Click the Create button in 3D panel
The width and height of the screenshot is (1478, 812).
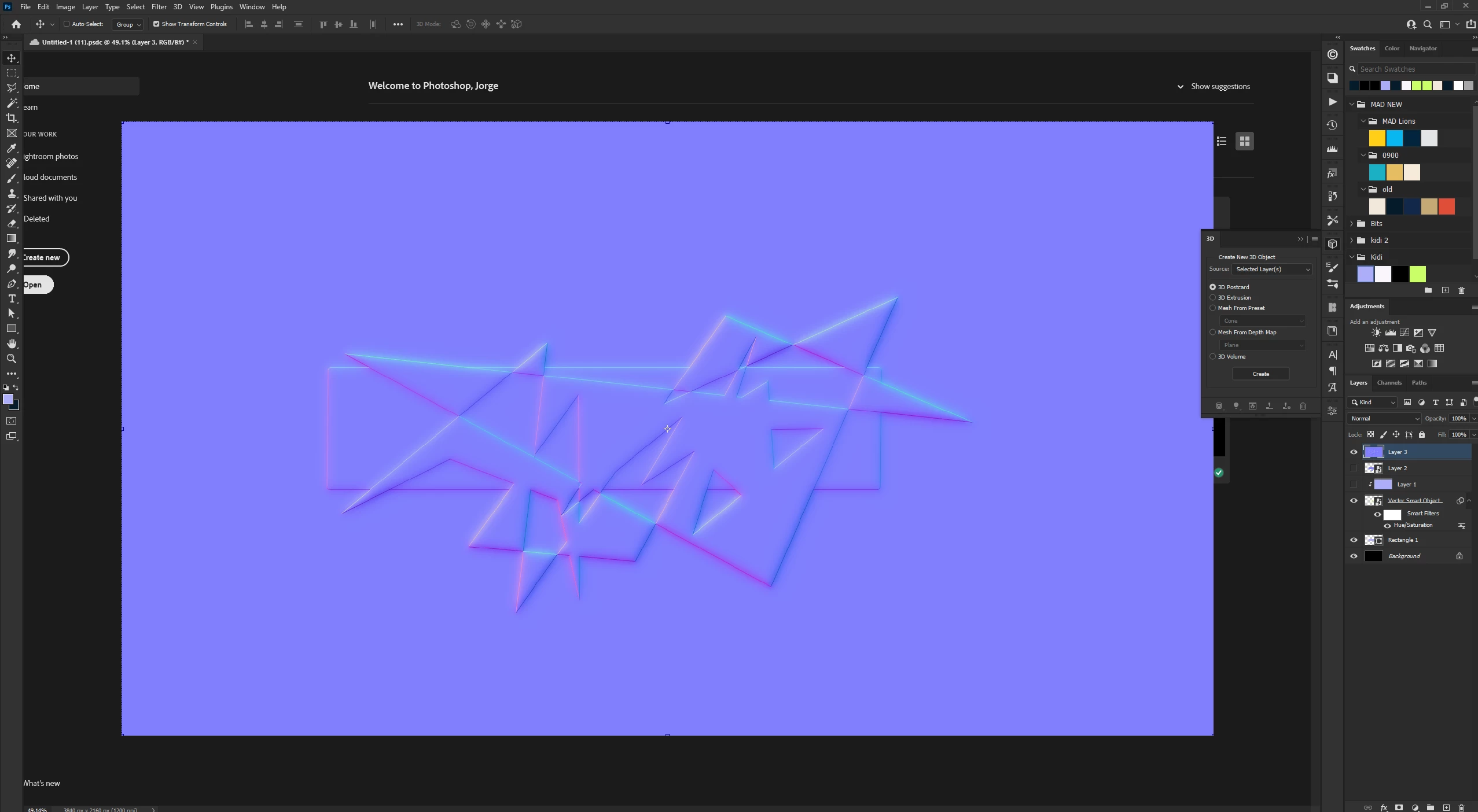point(1260,374)
